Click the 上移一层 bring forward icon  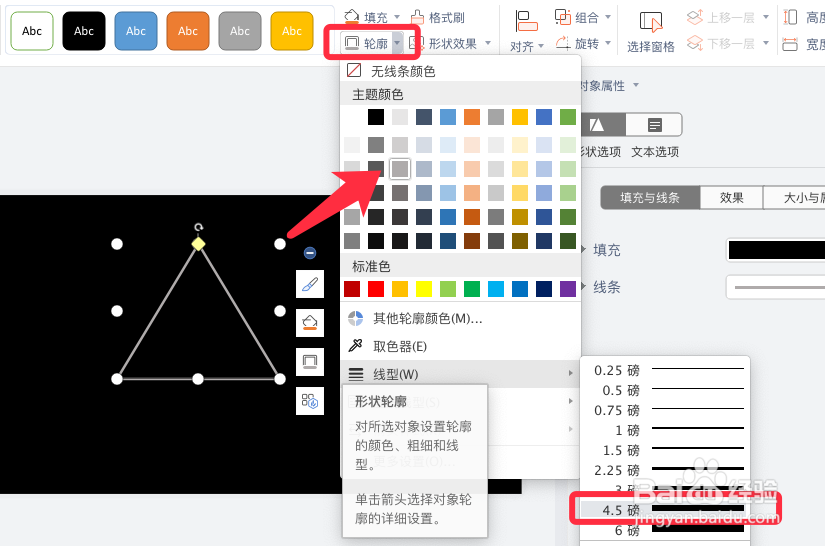(695, 17)
